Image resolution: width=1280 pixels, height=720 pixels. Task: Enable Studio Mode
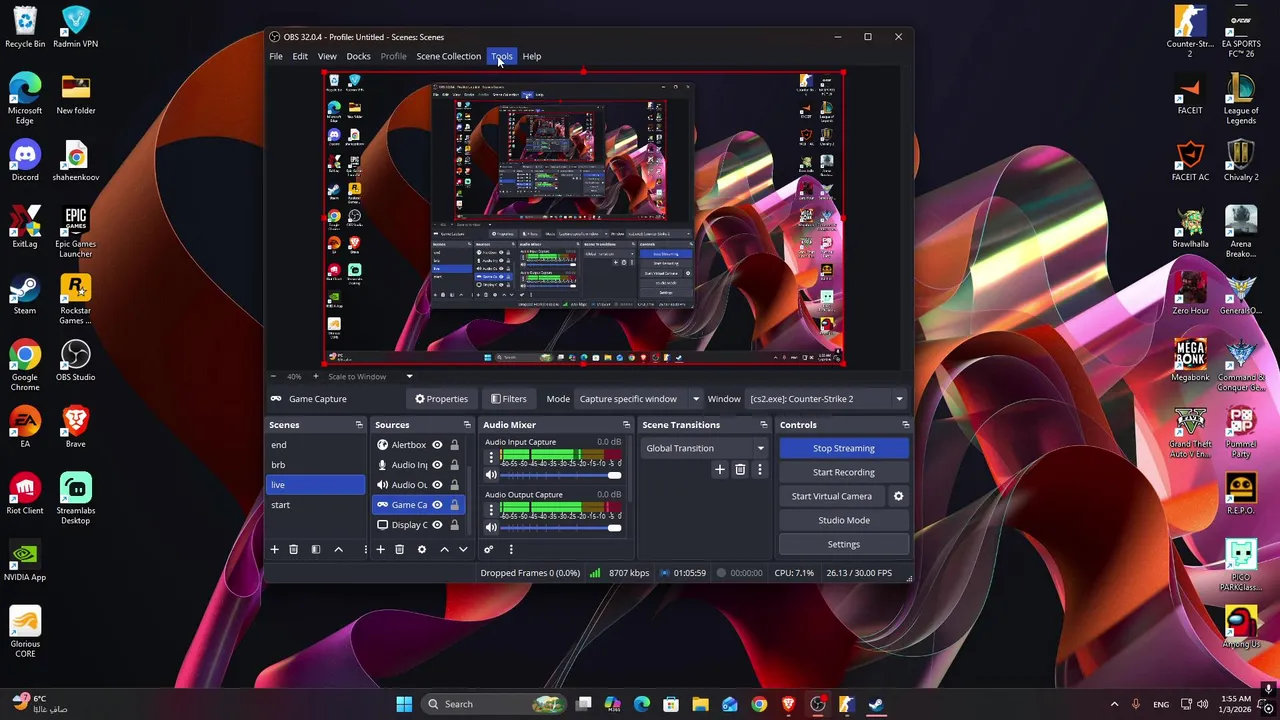click(844, 520)
